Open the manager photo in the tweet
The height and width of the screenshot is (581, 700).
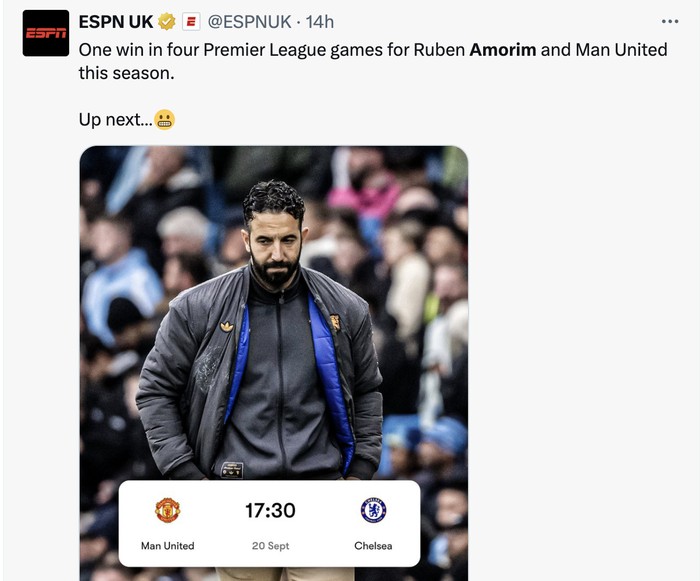274,363
